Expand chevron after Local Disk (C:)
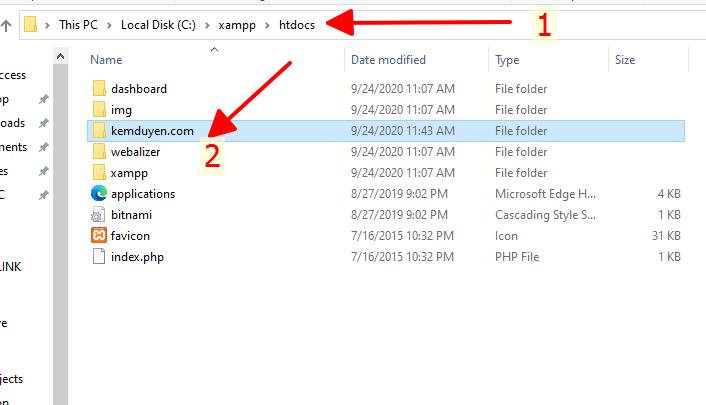The image size is (706, 405). (x=207, y=25)
